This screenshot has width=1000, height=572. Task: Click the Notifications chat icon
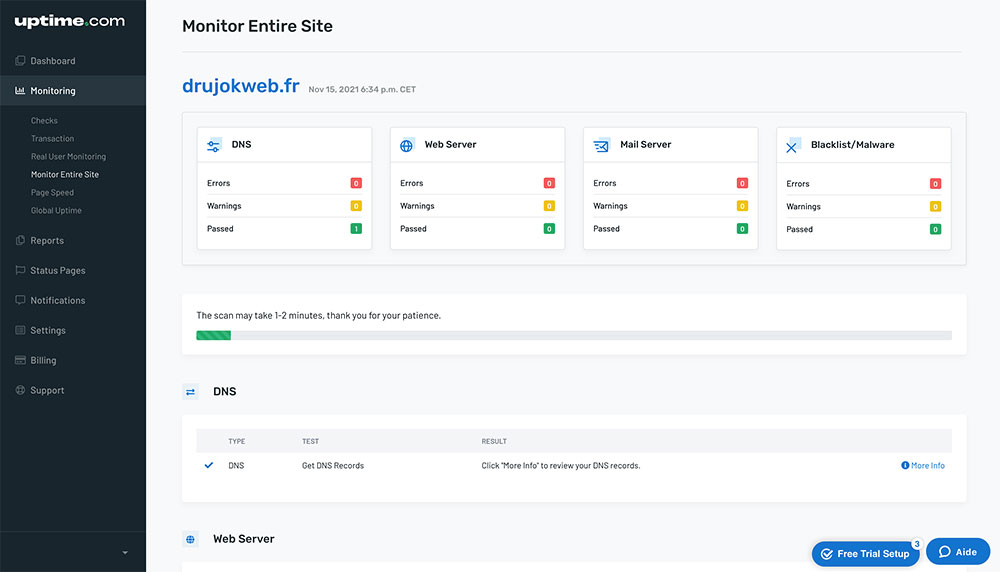(20, 300)
